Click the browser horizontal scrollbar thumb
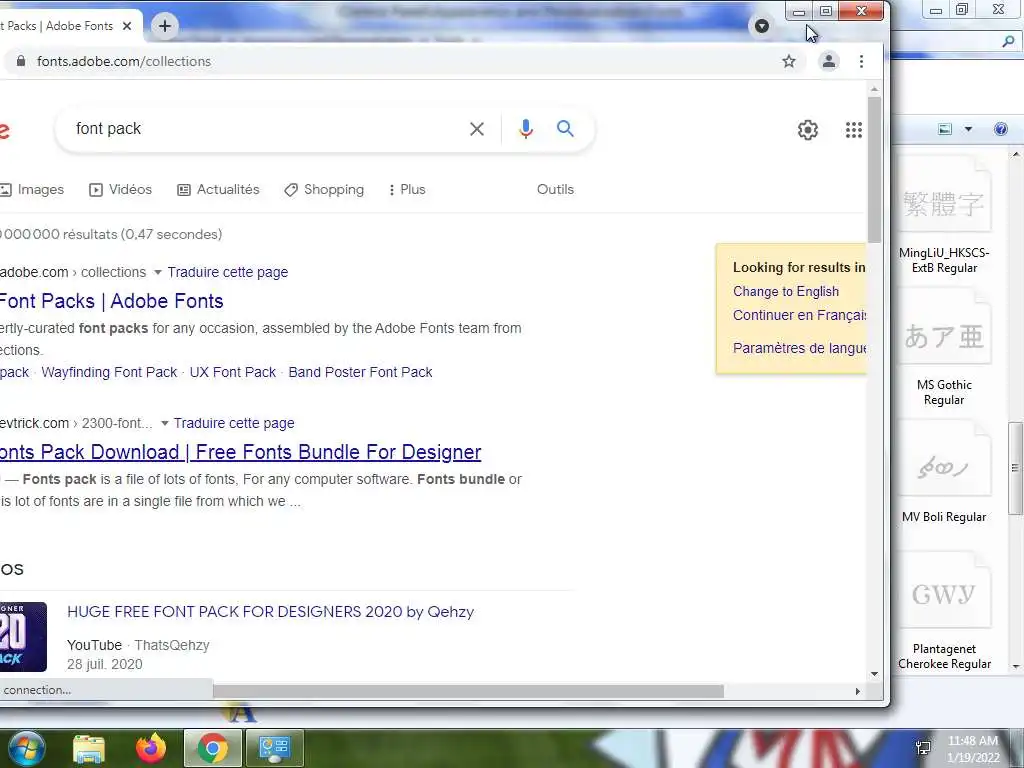This screenshot has height=768, width=1024. 468,691
